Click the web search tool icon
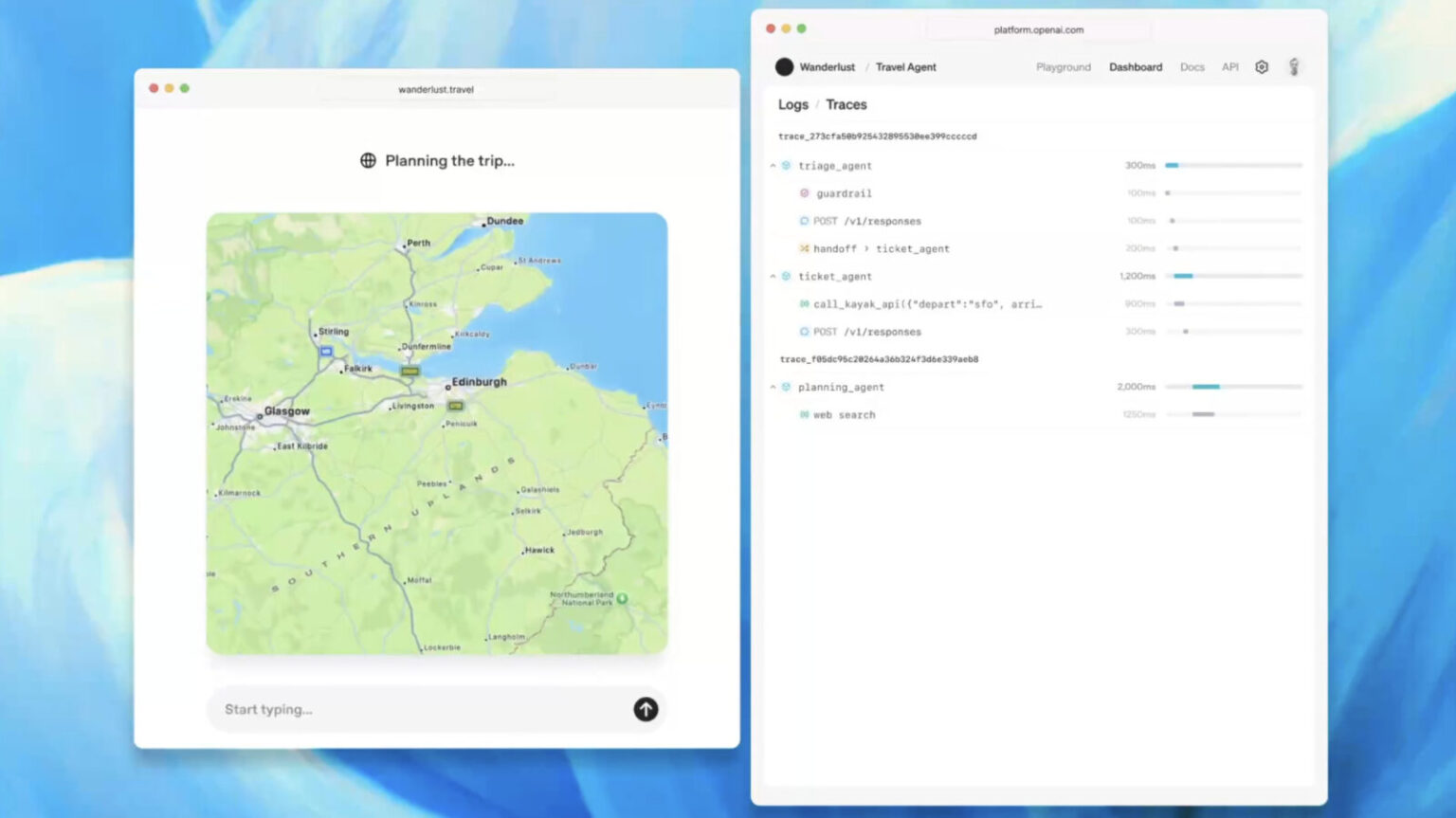The image size is (1456, 818). [x=804, y=415]
